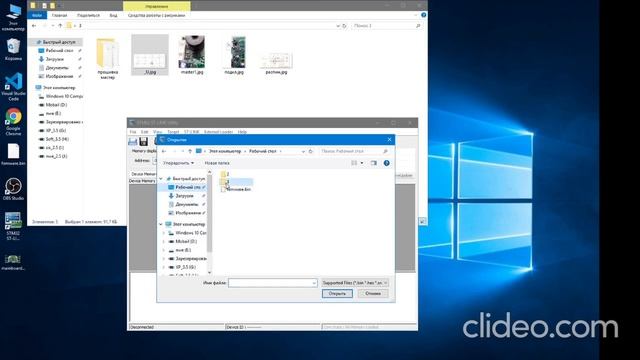Viewport: 640px width, 360px height.
Task: Switch to the Вид ribbon tab in Explorer
Action: click(x=113, y=15)
